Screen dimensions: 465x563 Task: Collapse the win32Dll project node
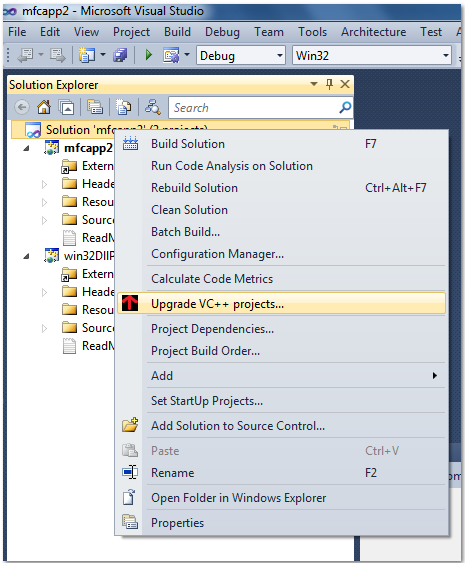point(26,256)
